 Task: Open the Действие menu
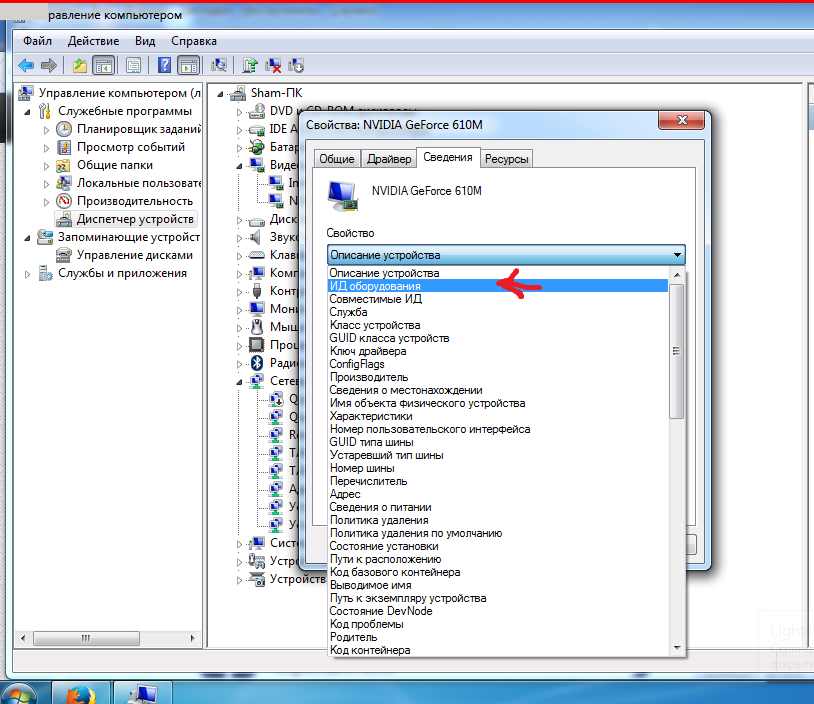pos(93,41)
